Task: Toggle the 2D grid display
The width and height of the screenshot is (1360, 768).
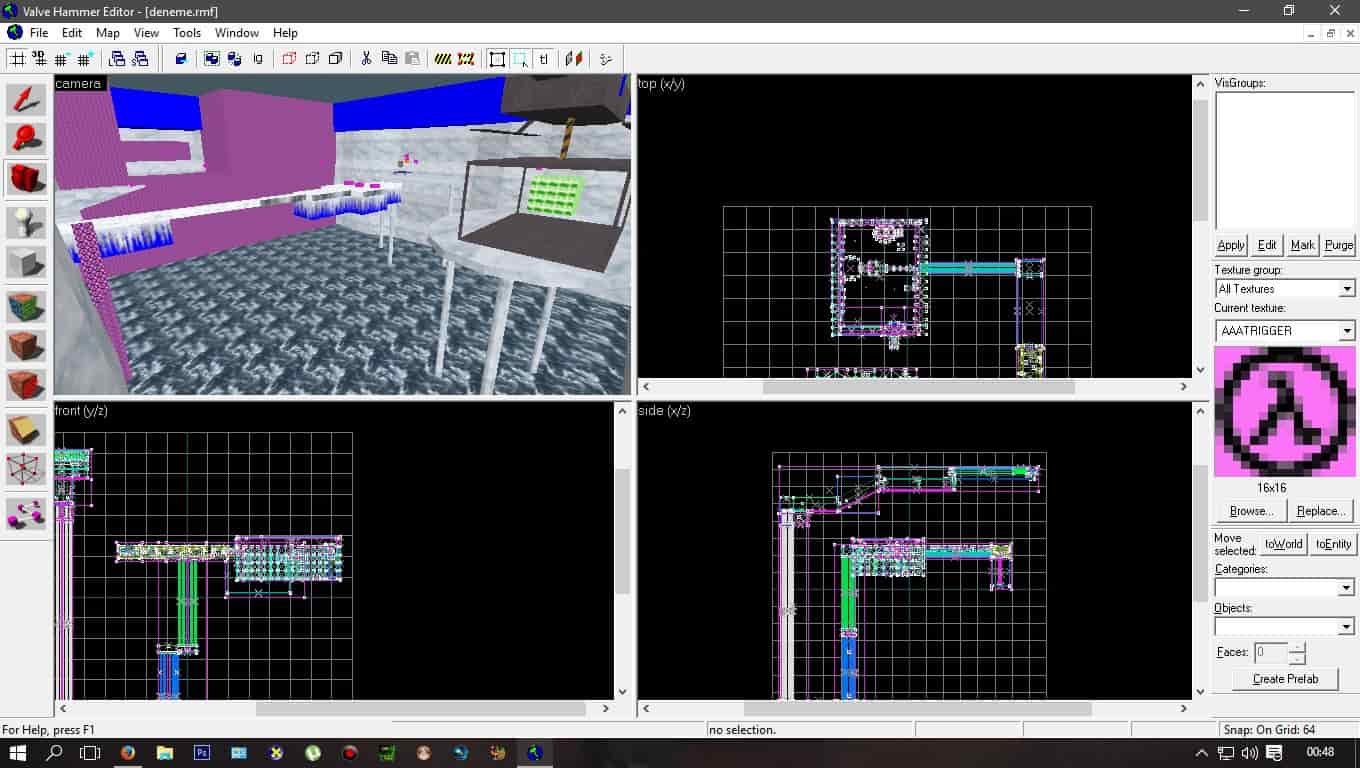Action: pos(17,59)
